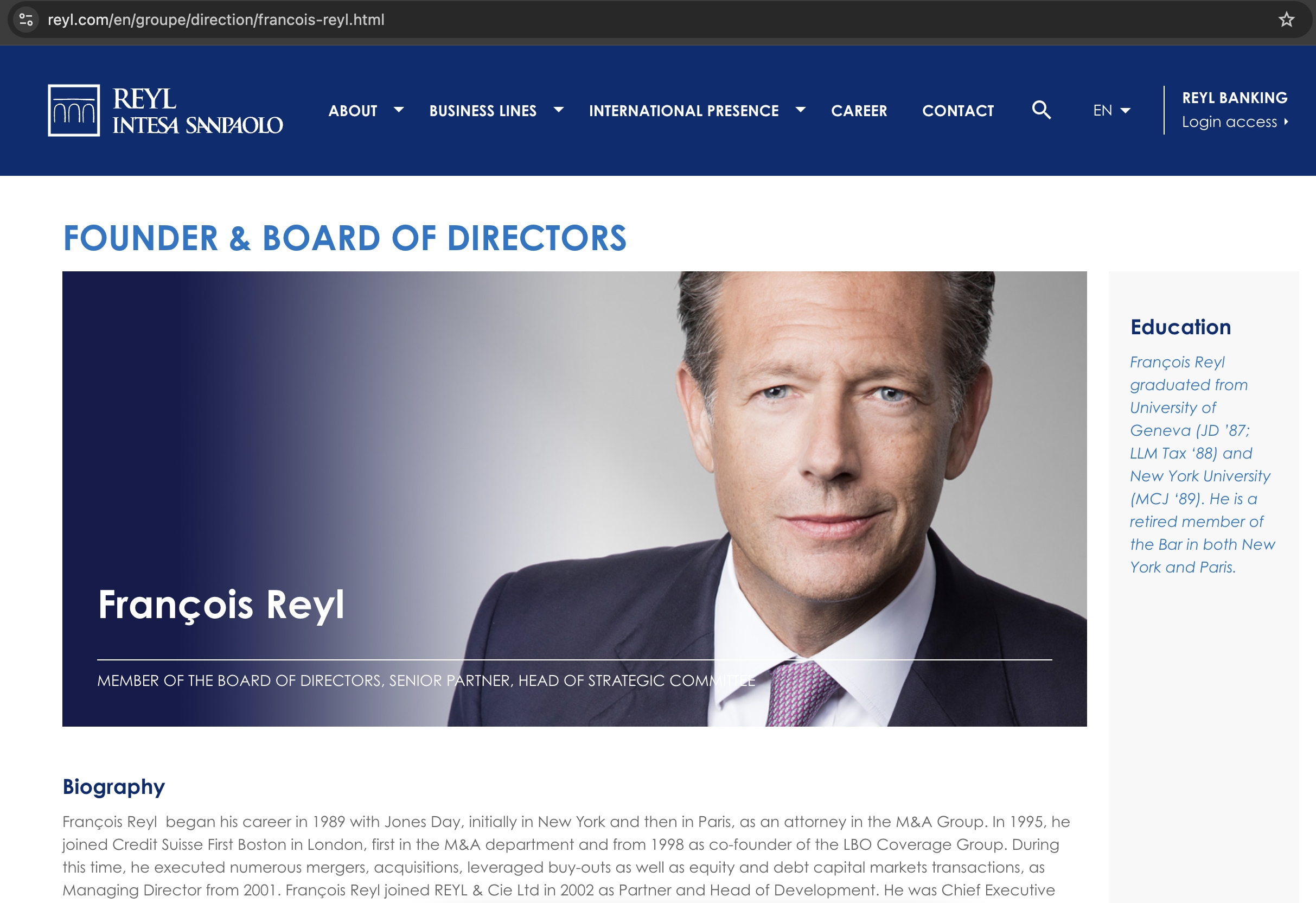The width and height of the screenshot is (1316, 903).
Task: Bookmark this page with the star icon
Action: point(1287,20)
